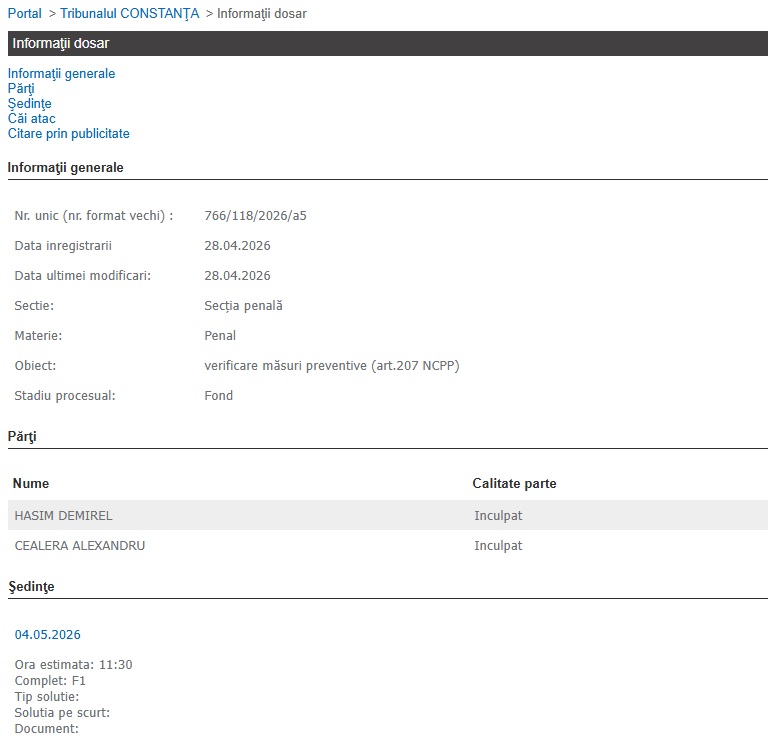This screenshot has height=742, width=778.
Task: Go to the Căi atac link
Action: [x=31, y=119]
